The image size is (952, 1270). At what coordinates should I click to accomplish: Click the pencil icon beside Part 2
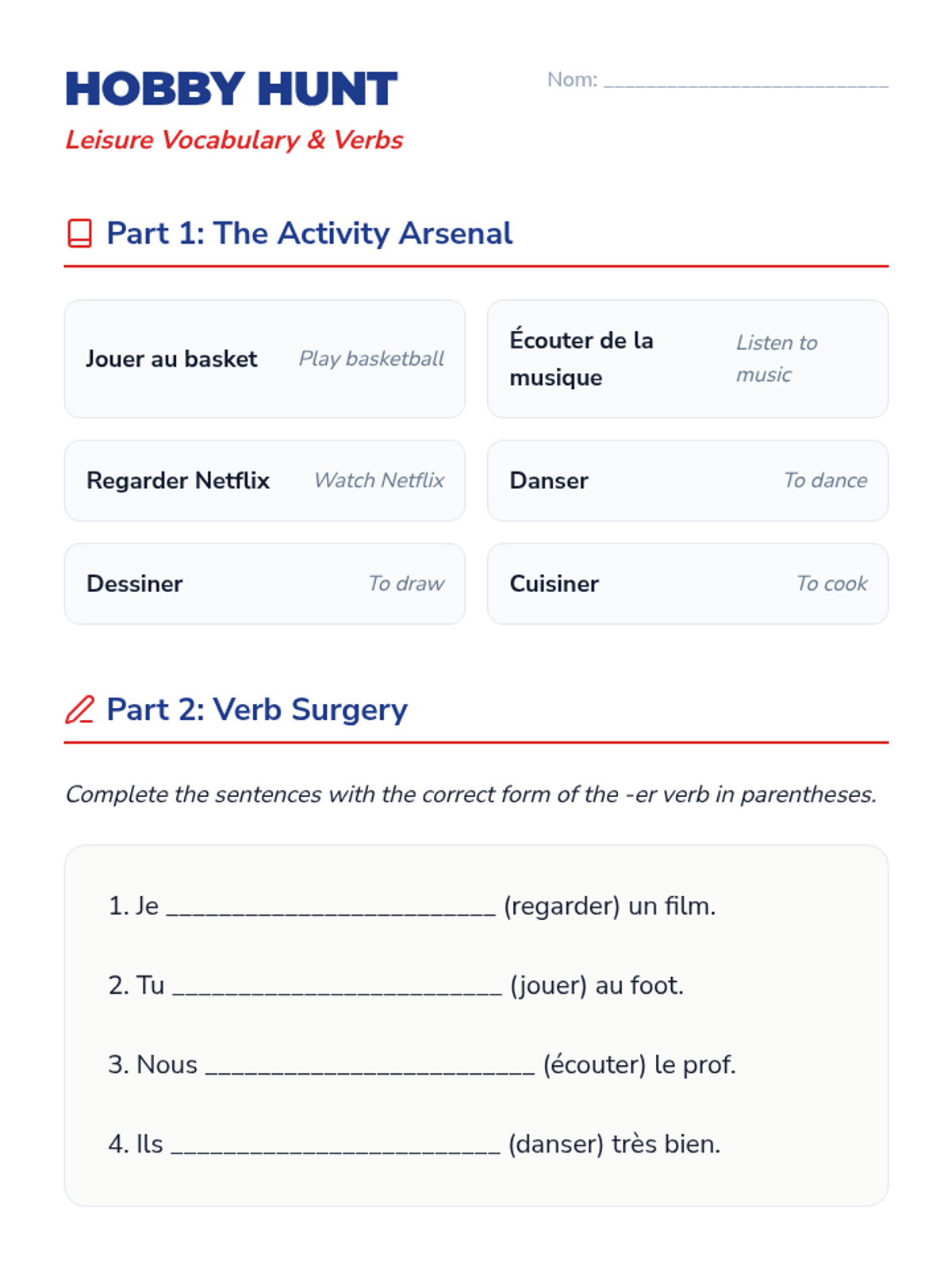[x=79, y=710]
